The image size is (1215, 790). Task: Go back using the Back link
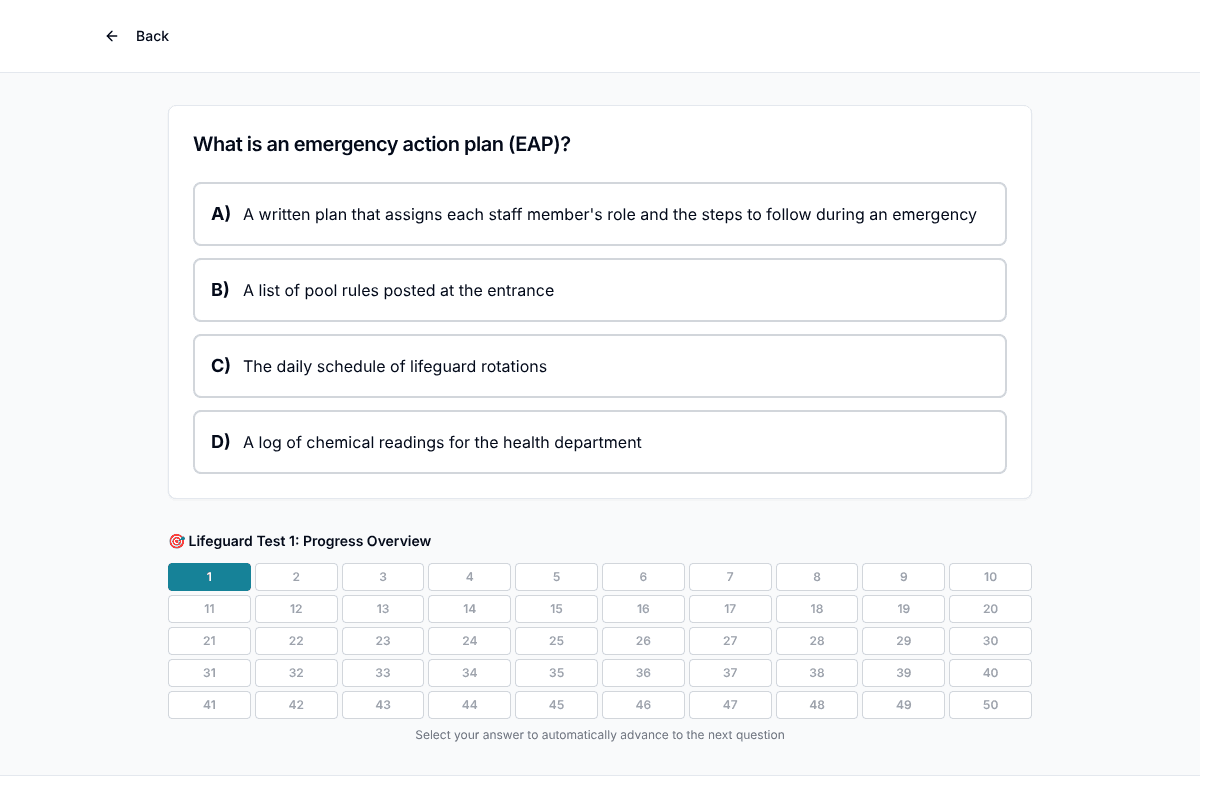point(137,36)
